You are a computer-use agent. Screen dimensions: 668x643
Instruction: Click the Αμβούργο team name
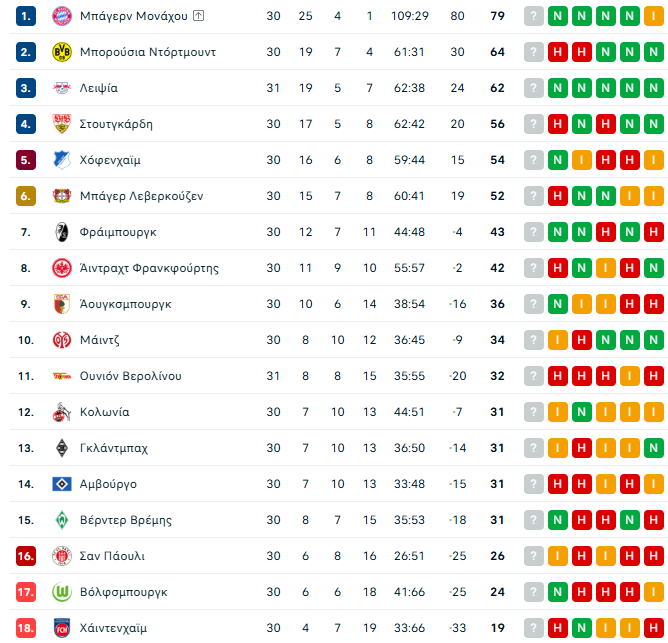(108, 484)
